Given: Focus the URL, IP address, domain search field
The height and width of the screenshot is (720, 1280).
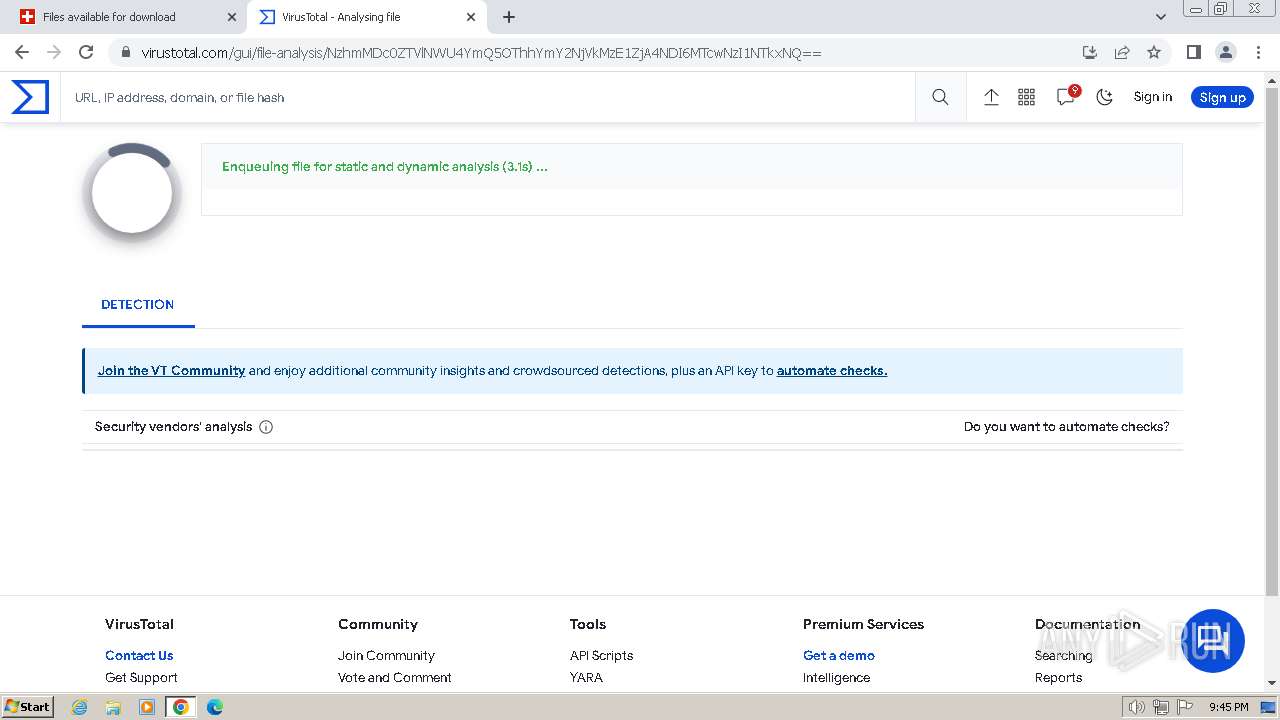Looking at the screenshot, I should pos(488,97).
